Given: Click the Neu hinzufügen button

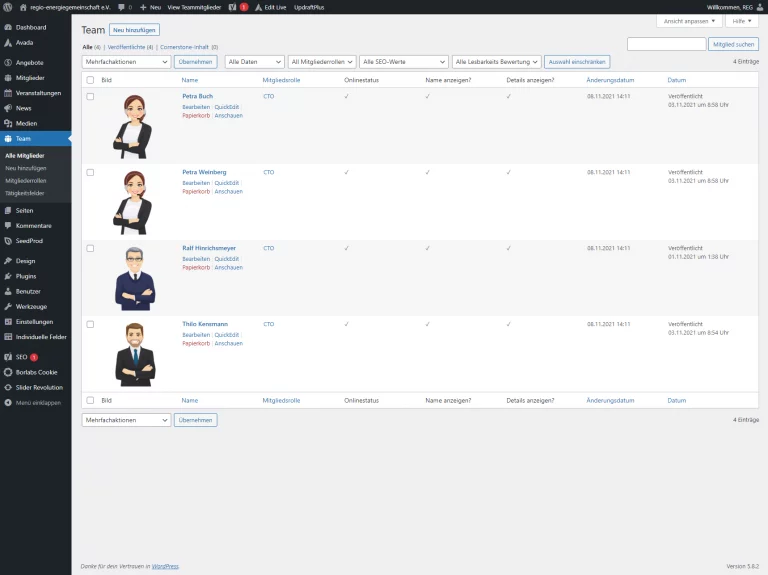Looking at the screenshot, I should pyautogui.click(x=134, y=30).
